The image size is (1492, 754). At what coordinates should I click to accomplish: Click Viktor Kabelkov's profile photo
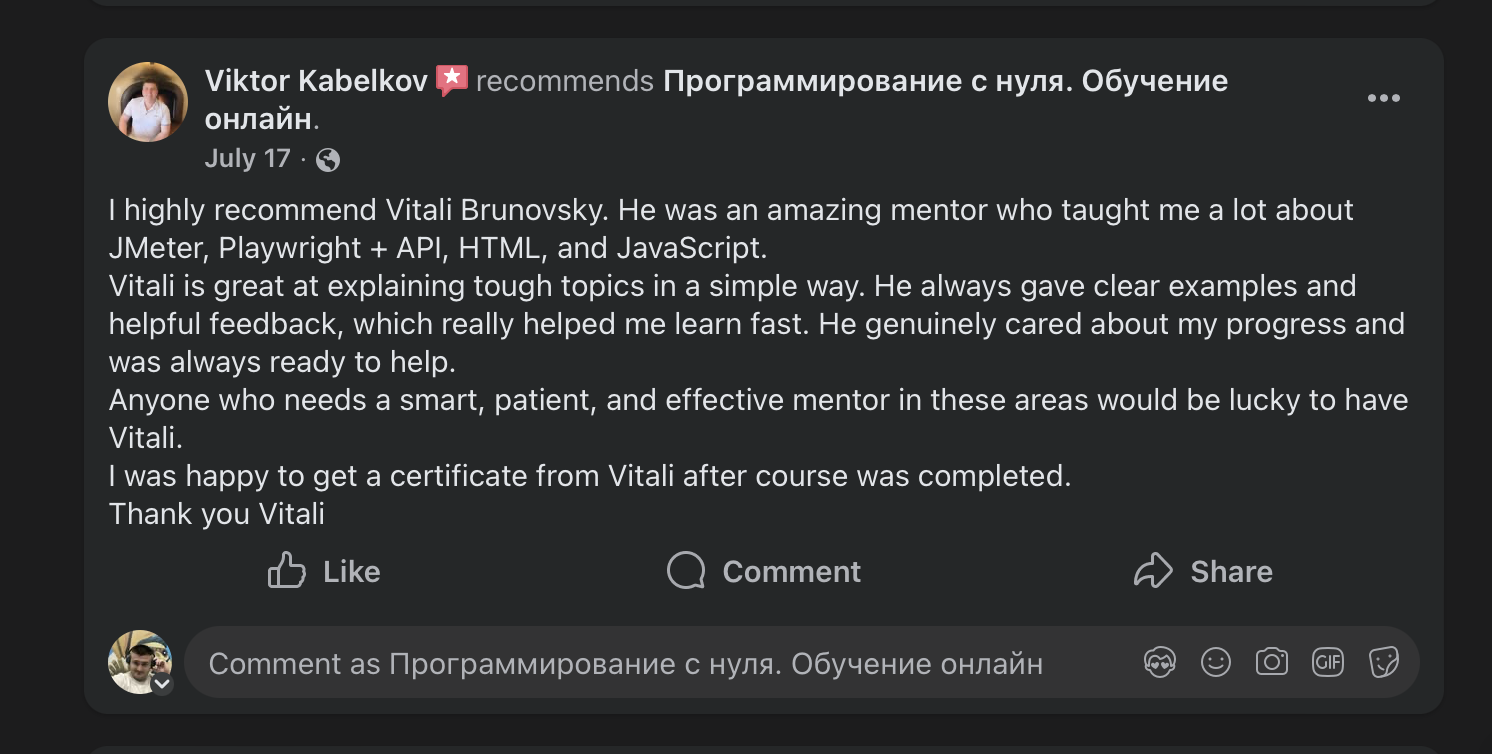tap(148, 102)
